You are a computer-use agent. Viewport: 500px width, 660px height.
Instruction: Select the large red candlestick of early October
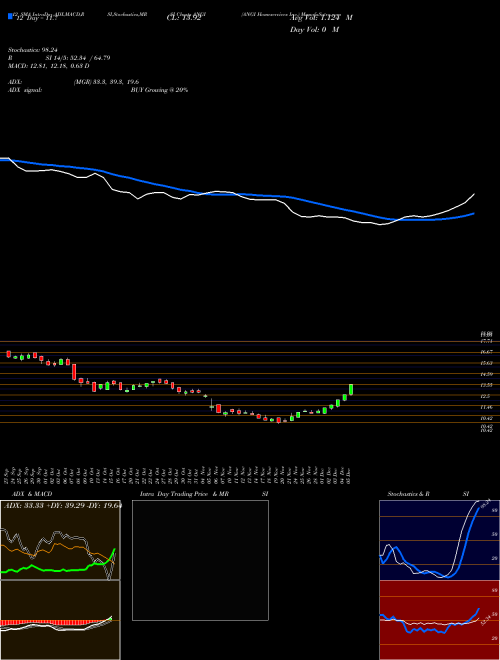point(74,372)
